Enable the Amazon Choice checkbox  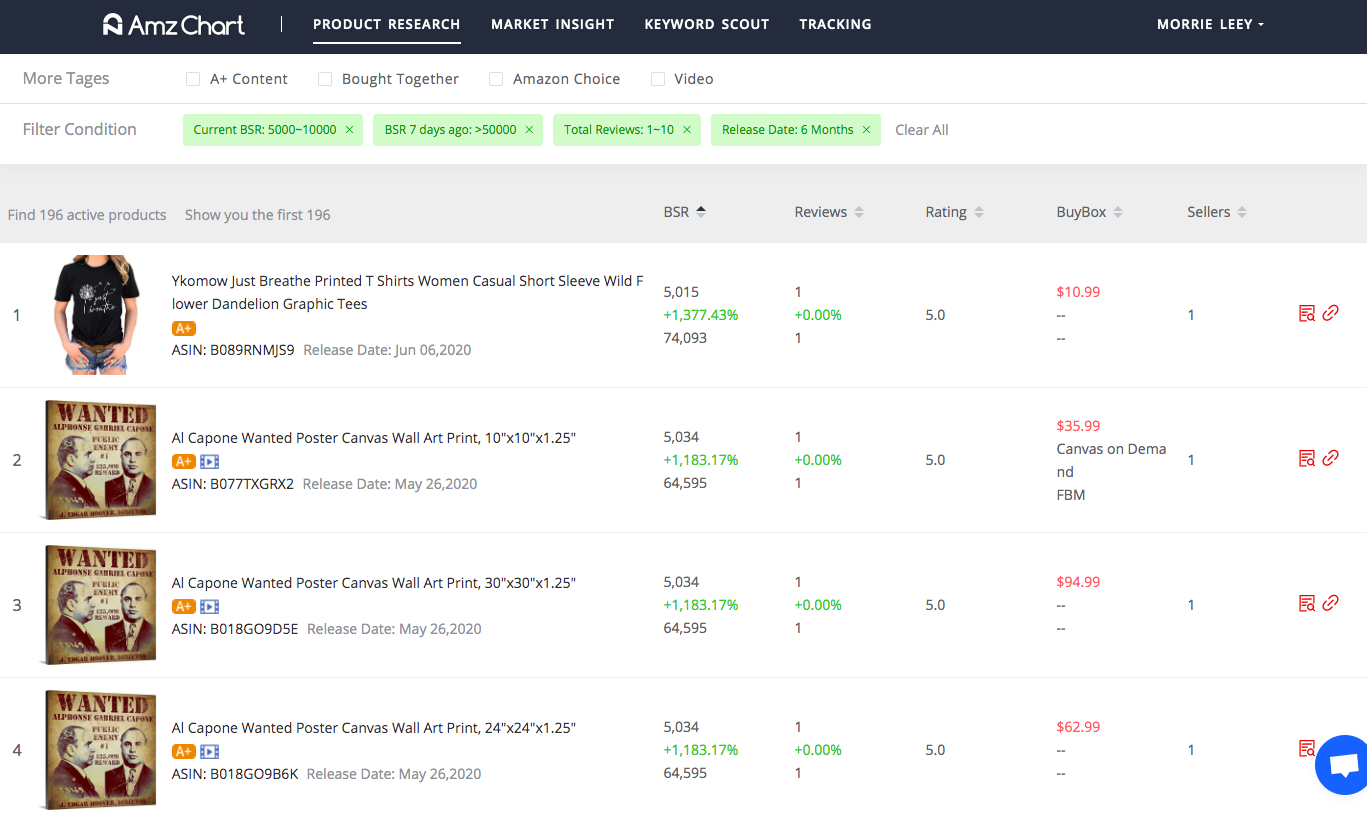pos(496,78)
